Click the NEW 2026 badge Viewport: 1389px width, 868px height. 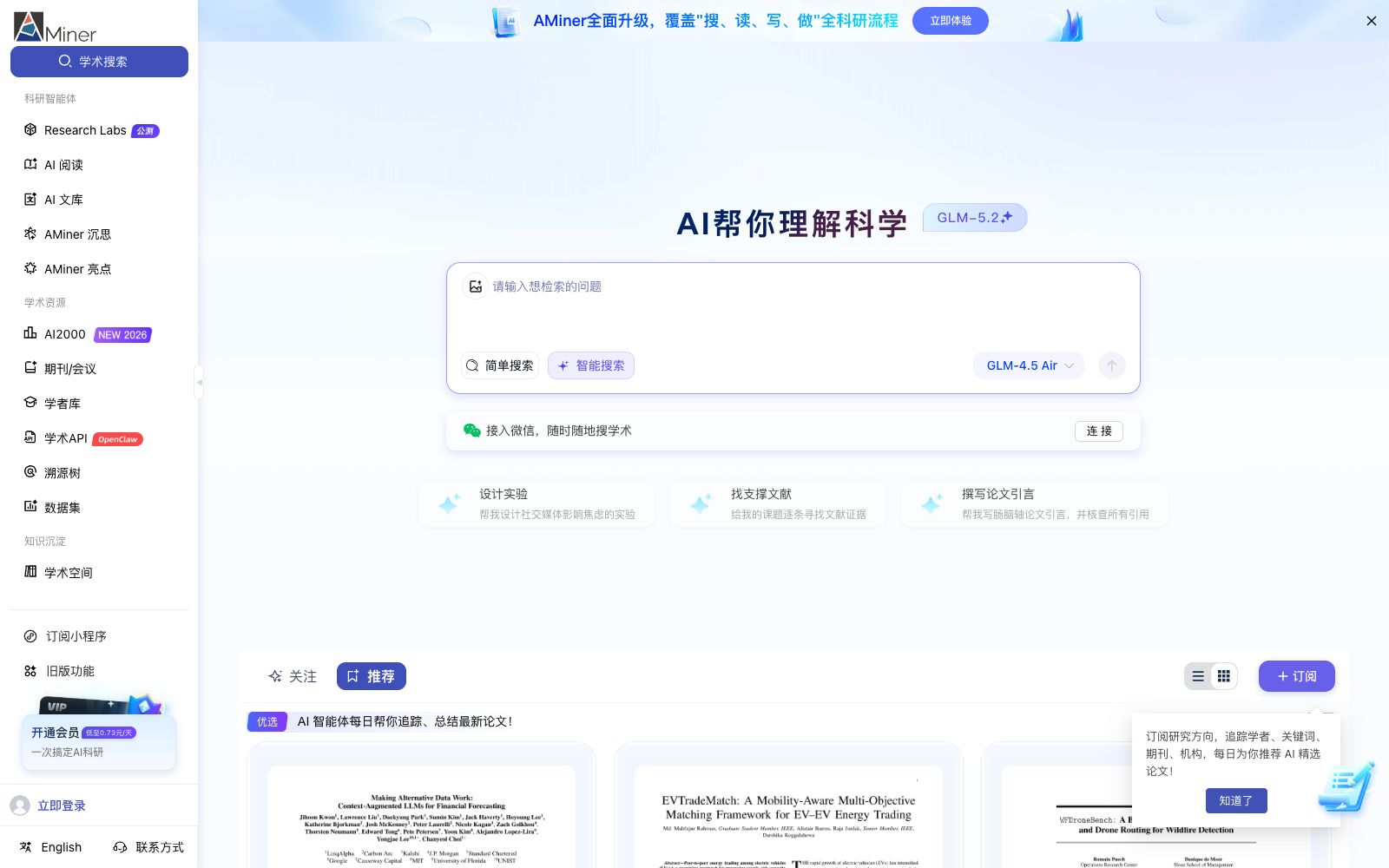tap(123, 335)
